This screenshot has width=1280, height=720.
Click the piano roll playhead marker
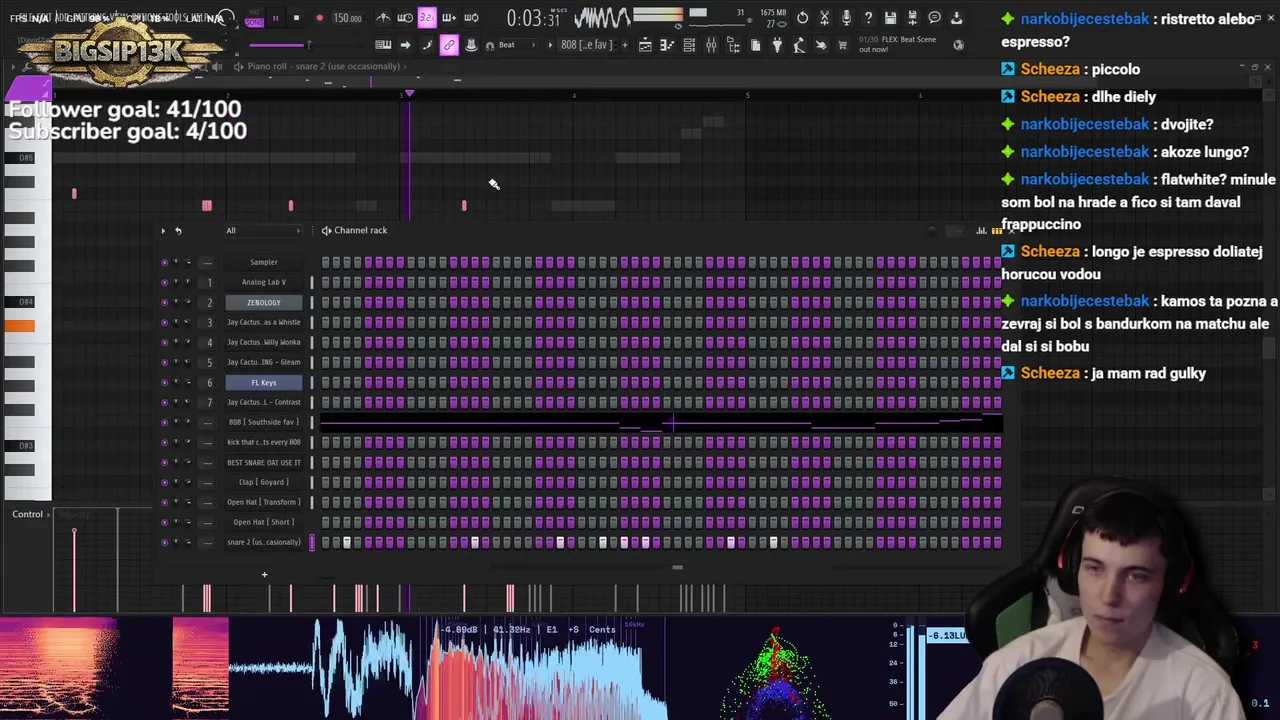409,93
